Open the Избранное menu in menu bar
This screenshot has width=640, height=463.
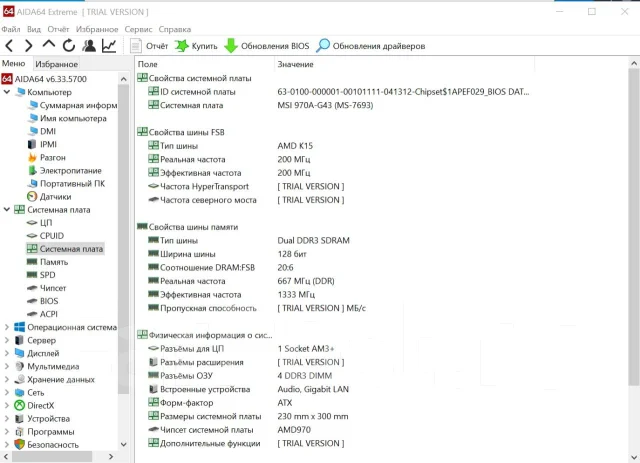[x=97, y=29]
